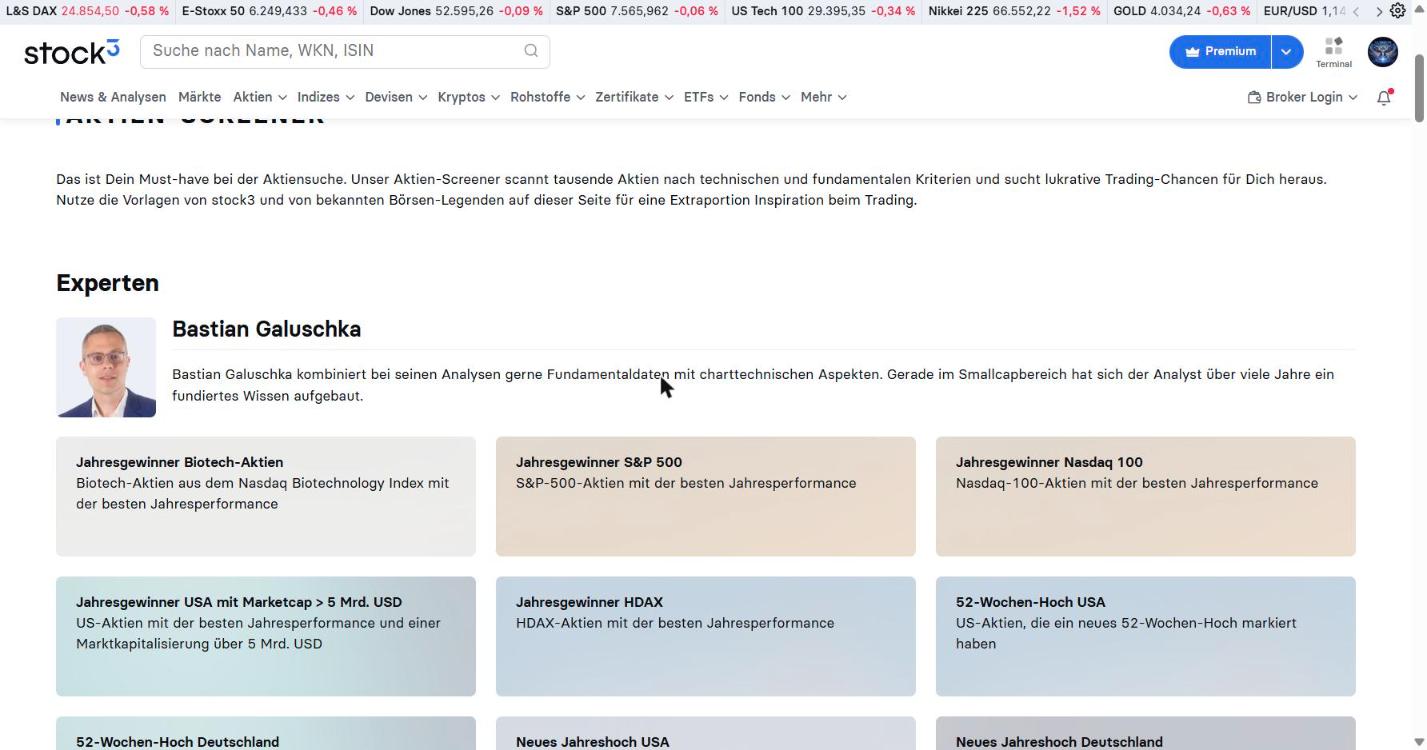Click the Bastian Galuschka name heading

pos(266,329)
